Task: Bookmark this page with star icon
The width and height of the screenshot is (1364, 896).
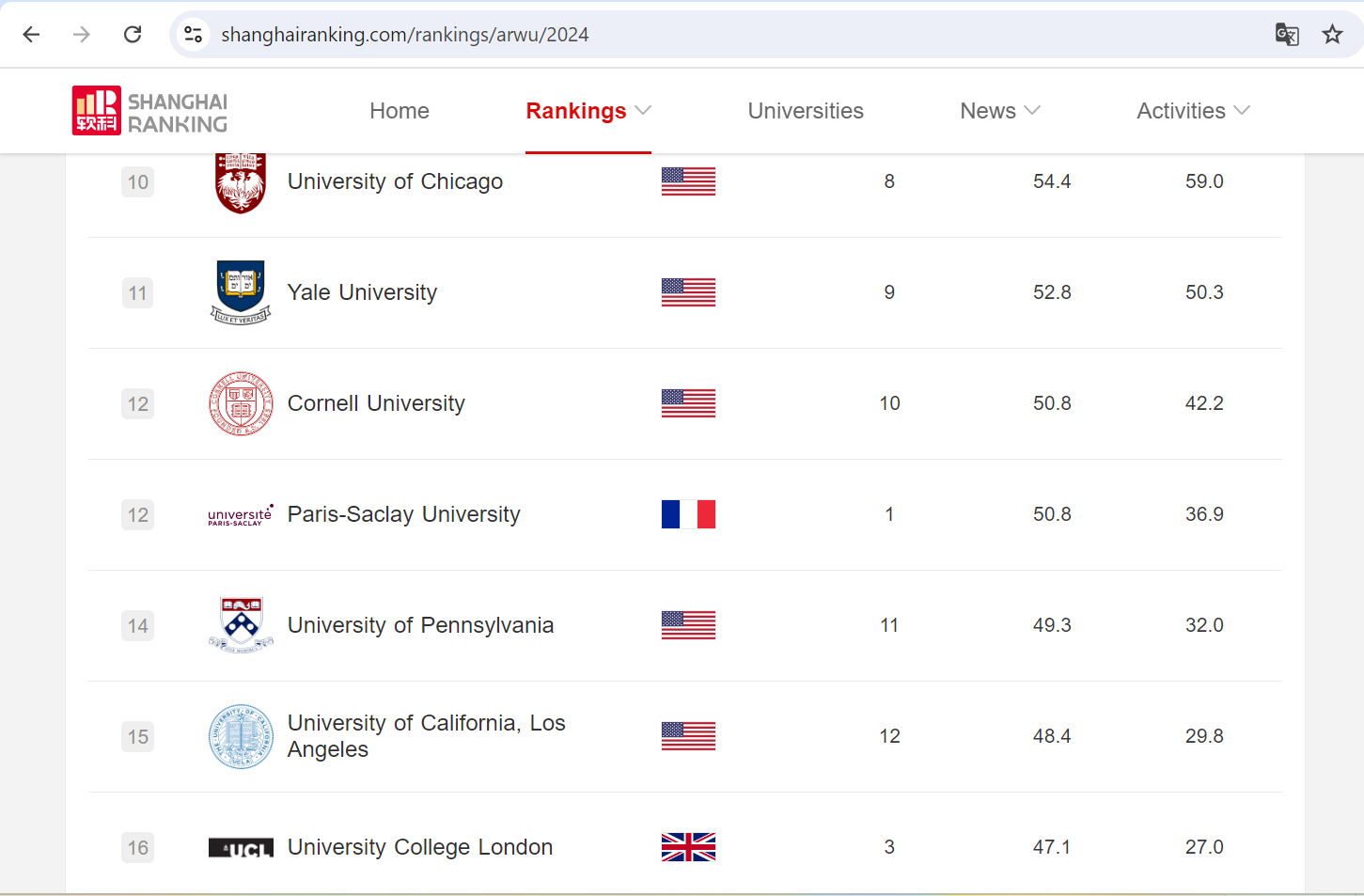Action: pyautogui.click(x=1332, y=35)
